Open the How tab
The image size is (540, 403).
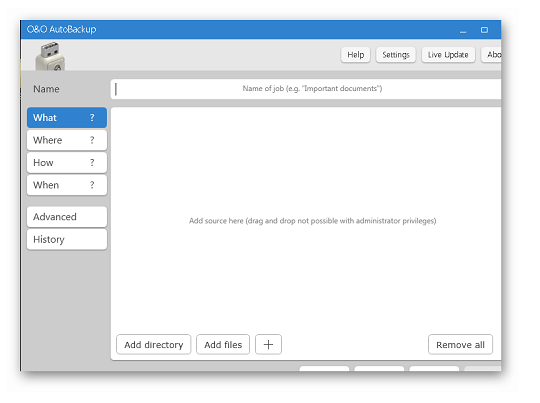click(67, 162)
